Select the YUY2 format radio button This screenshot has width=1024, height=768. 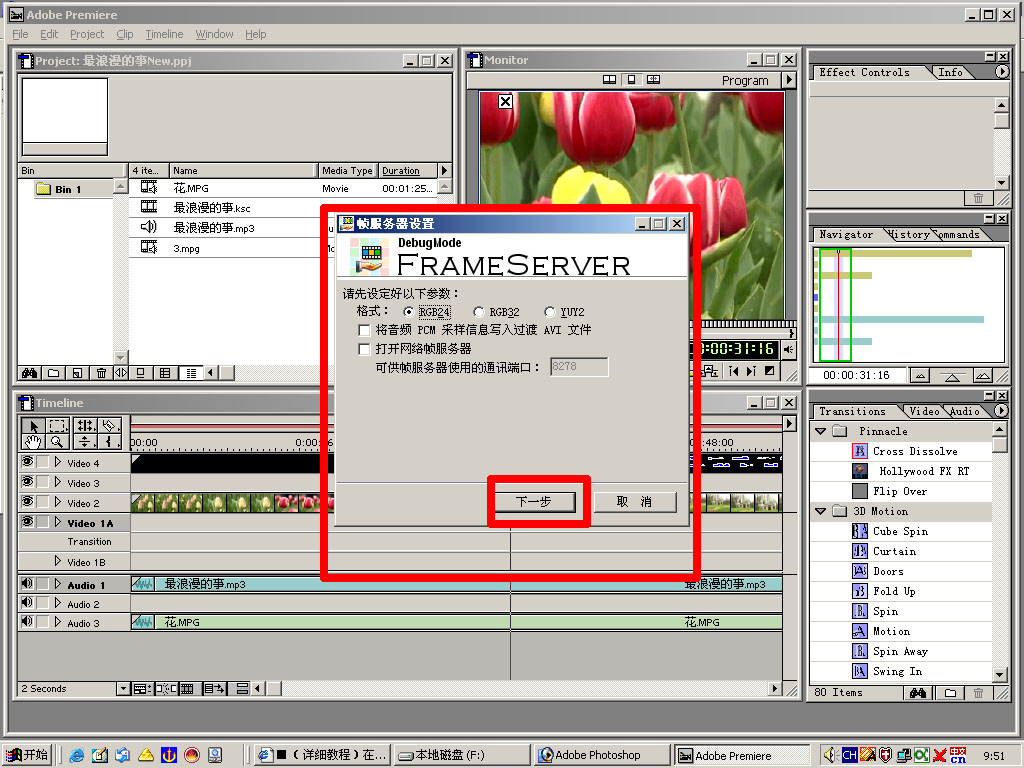[x=549, y=312]
